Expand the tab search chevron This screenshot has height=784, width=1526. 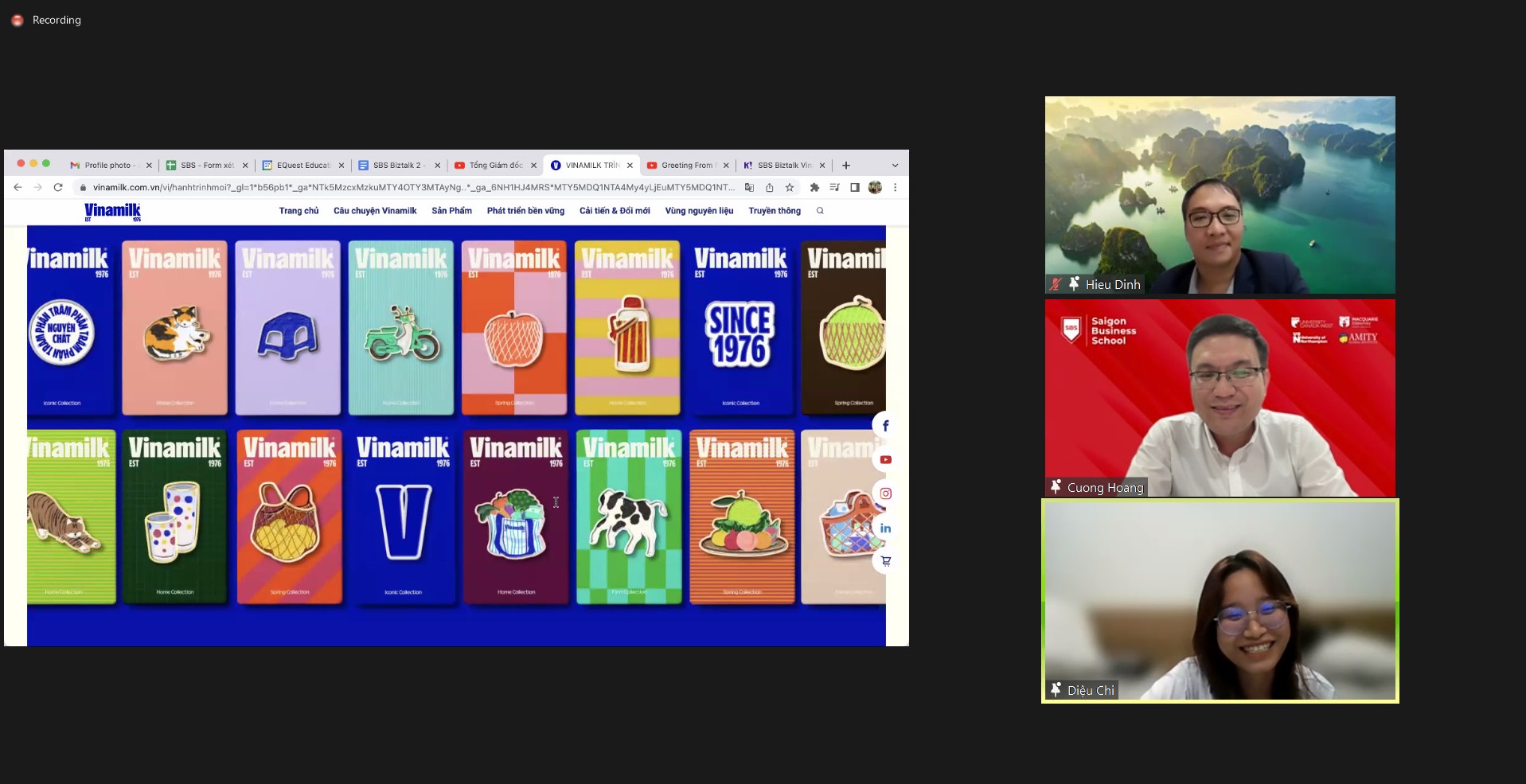point(895,166)
